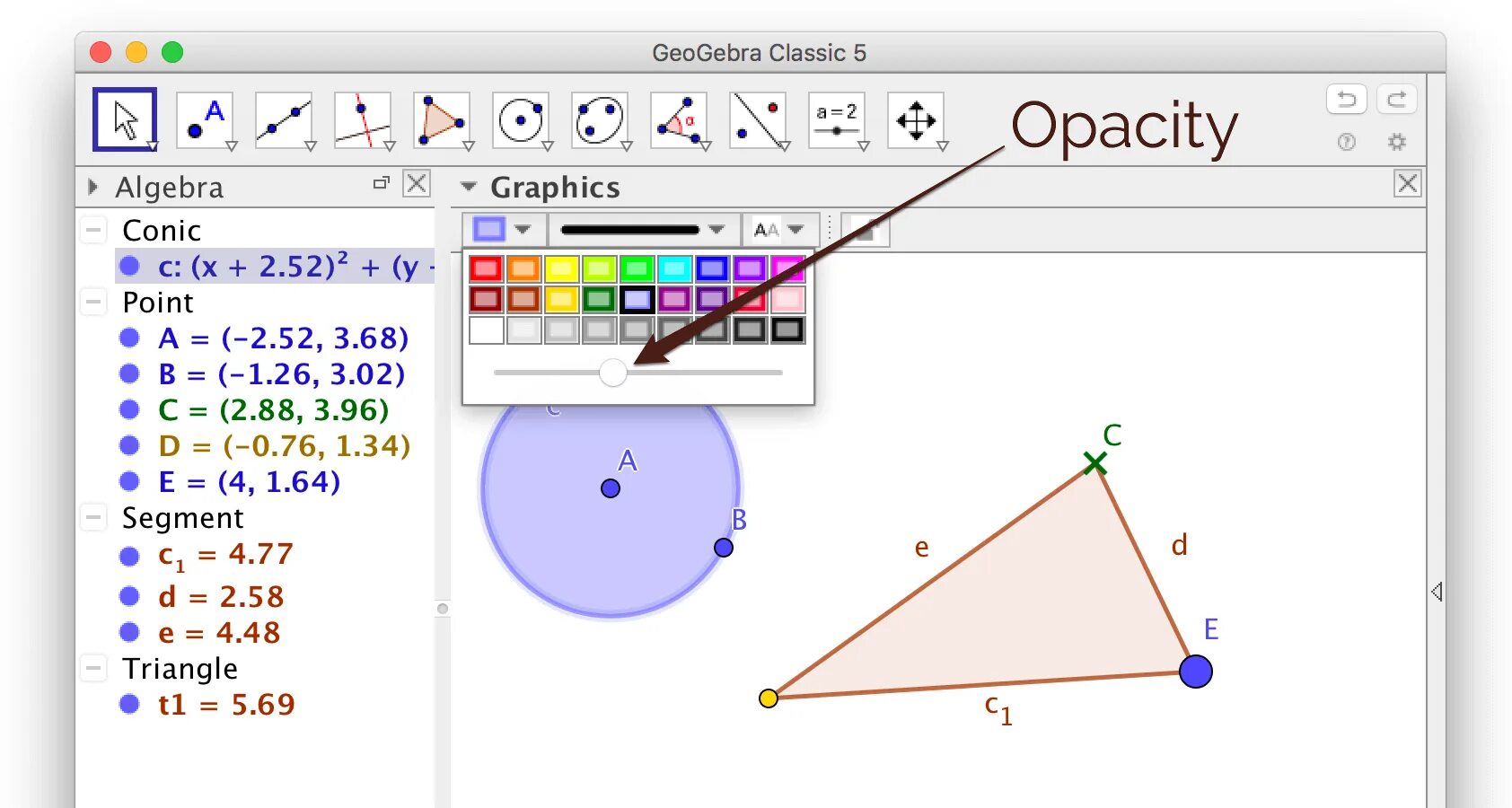The height and width of the screenshot is (808, 1512).
Task: Collapse the Segment section in Algebra view
Action: tap(93, 518)
